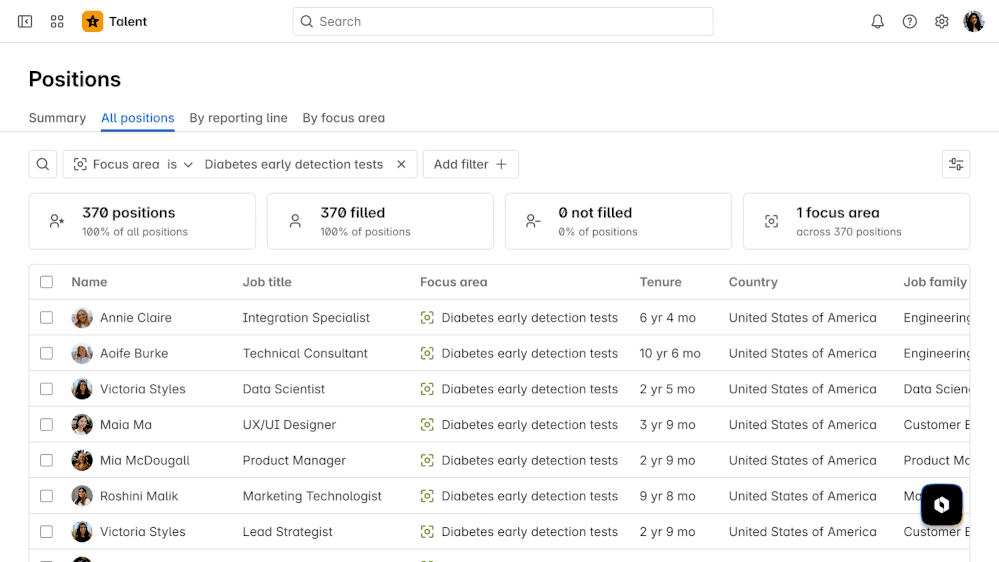Check the Data Scientist row checkbox
This screenshot has height=562, width=999.
click(47, 389)
